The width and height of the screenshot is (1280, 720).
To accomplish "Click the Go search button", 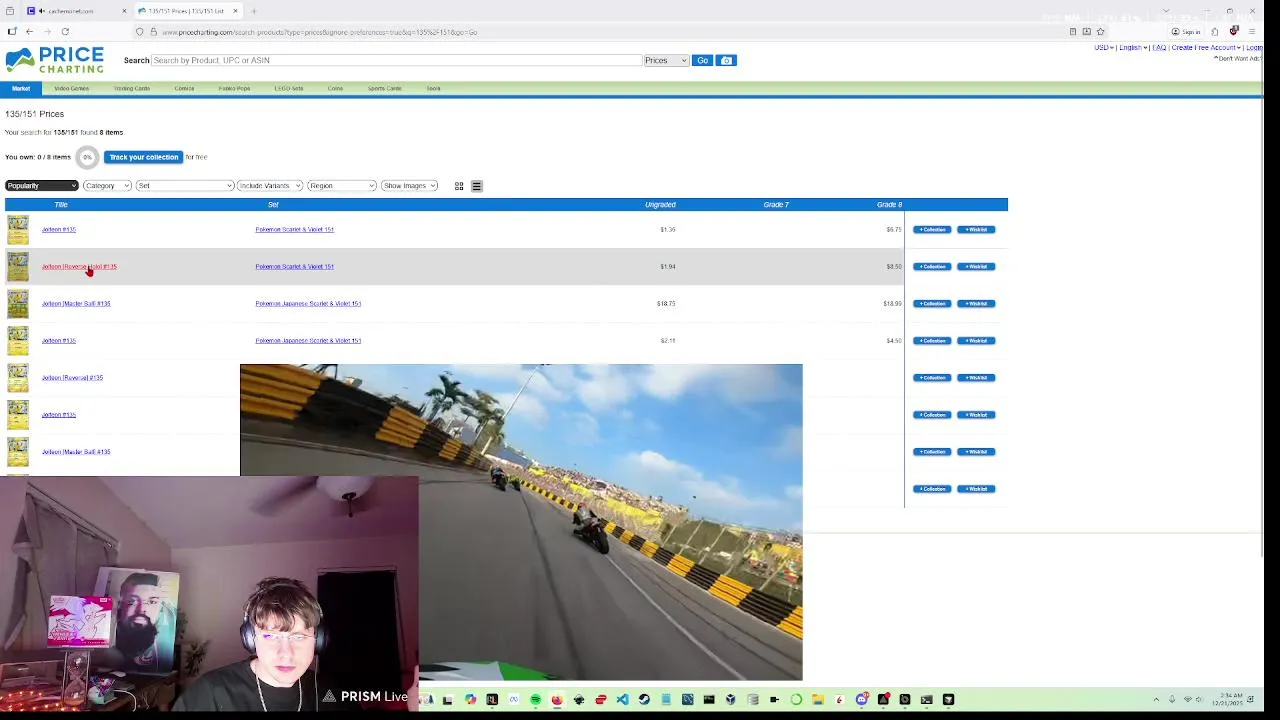I will [x=703, y=60].
